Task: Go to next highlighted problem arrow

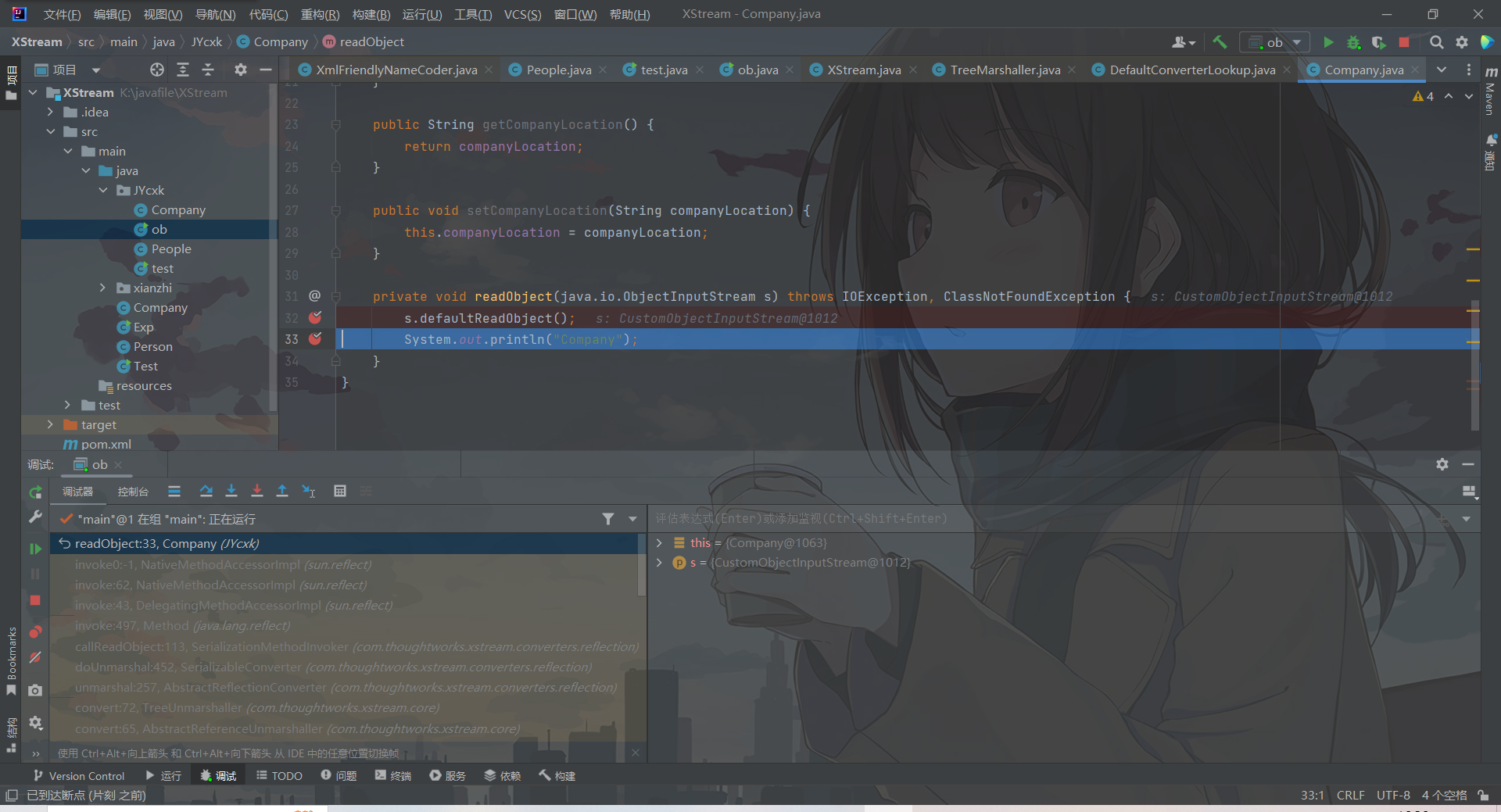Action: [1469, 96]
